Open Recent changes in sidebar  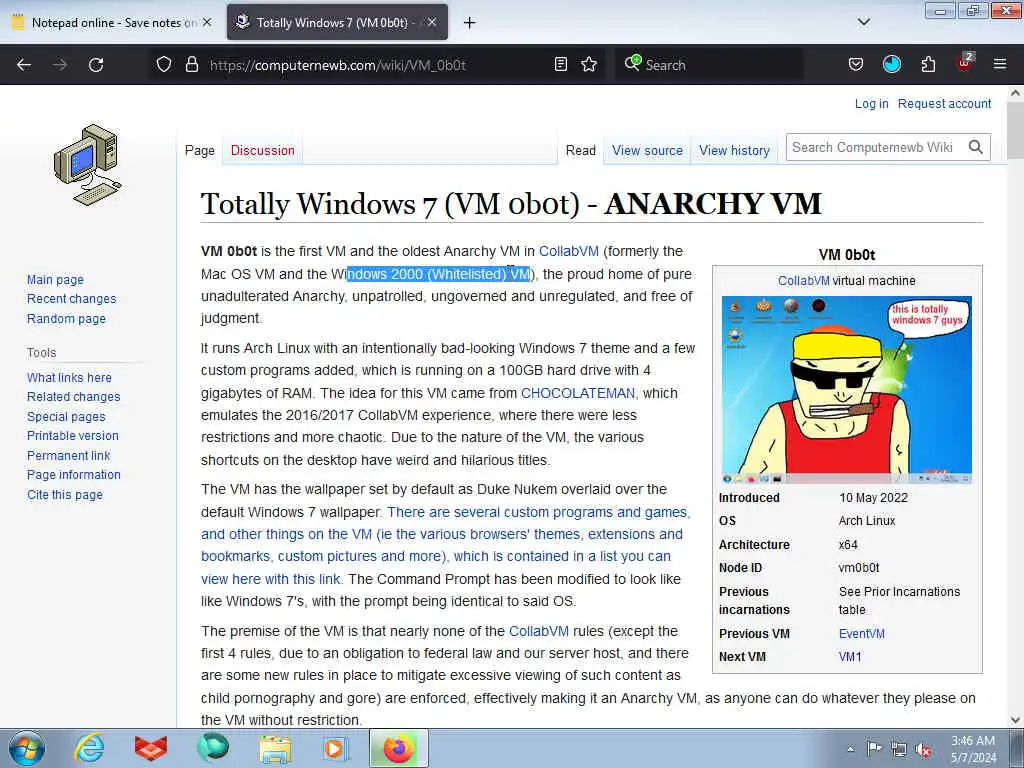tap(72, 298)
